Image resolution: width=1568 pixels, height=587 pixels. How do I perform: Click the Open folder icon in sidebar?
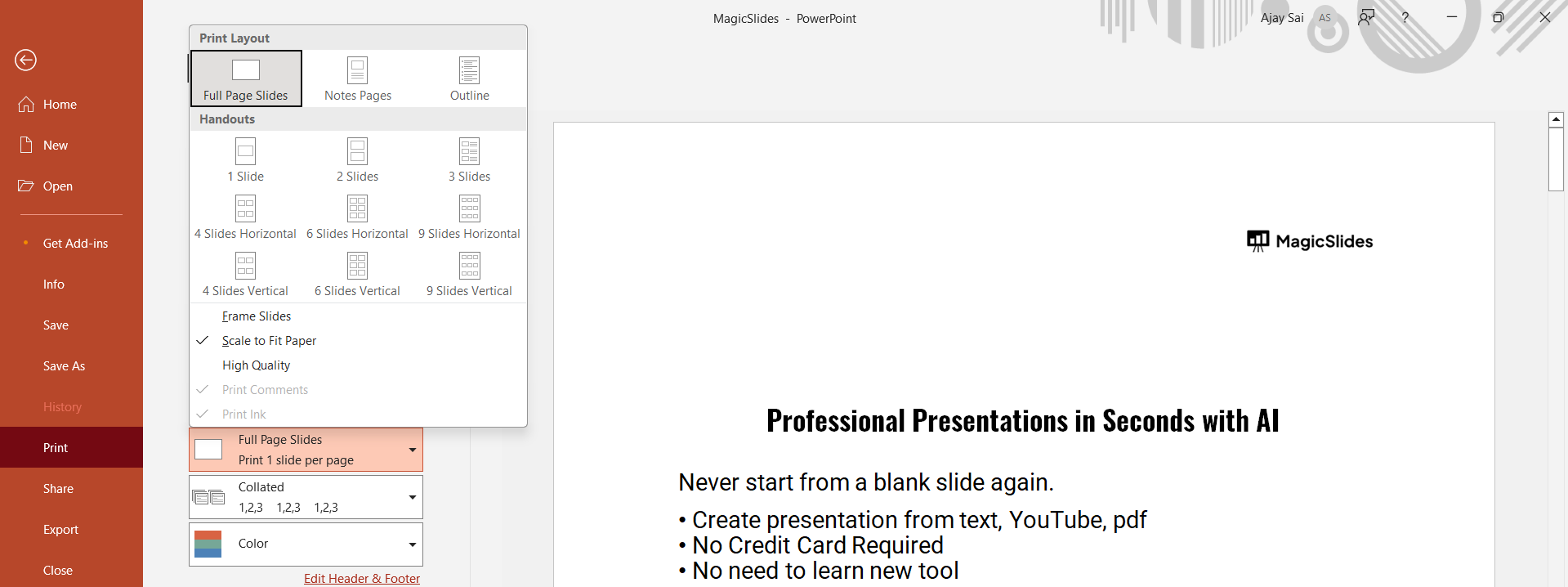point(26,186)
